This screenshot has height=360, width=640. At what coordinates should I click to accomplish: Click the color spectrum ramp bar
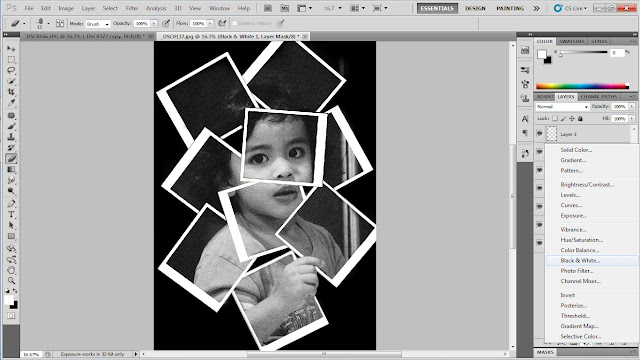(x=581, y=86)
